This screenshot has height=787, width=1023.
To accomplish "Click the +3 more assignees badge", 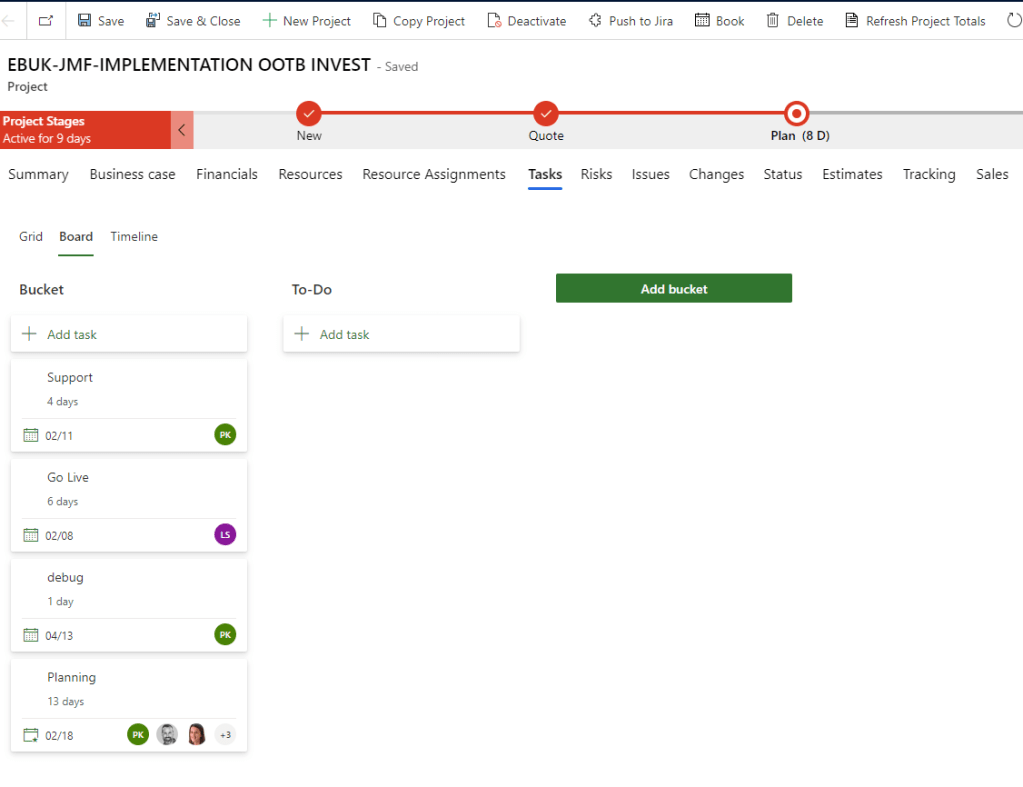I will [225, 735].
